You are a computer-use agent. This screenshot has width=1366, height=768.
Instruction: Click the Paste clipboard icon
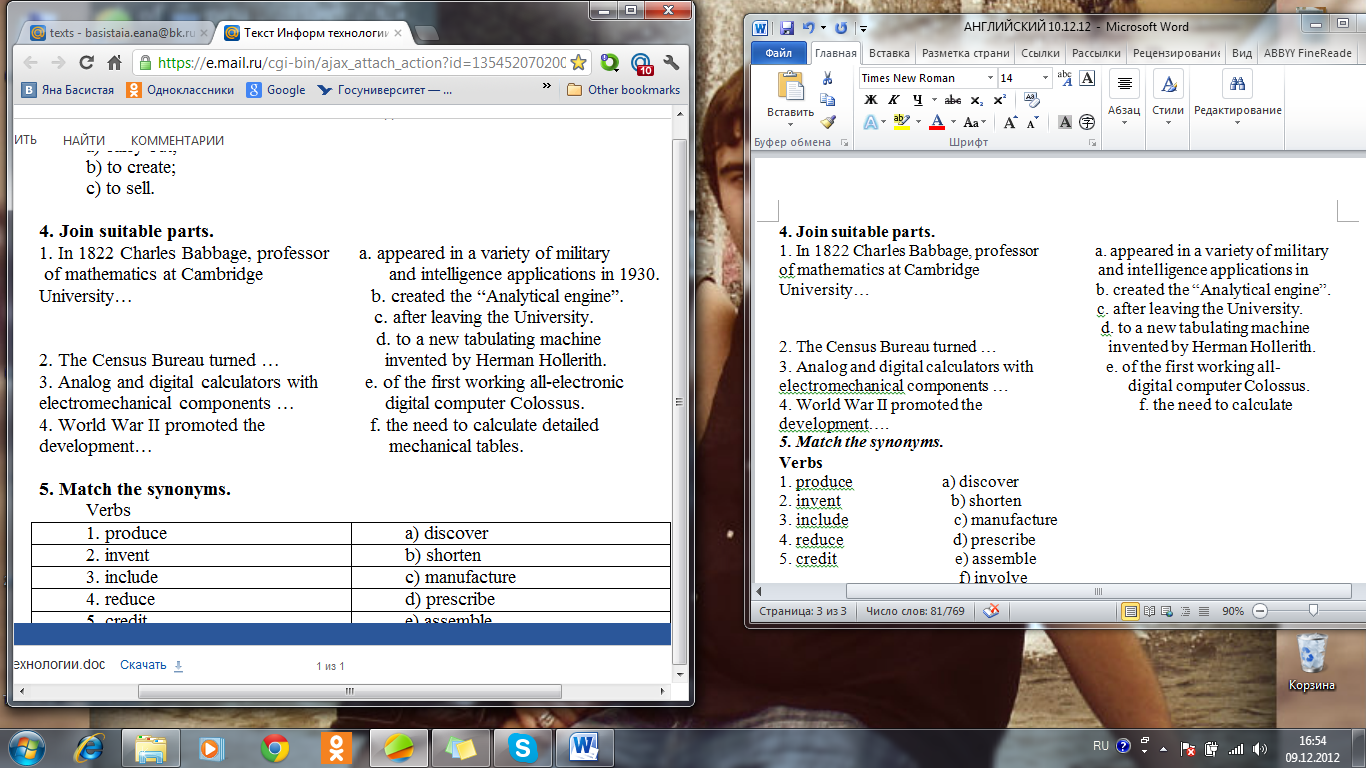pos(790,86)
